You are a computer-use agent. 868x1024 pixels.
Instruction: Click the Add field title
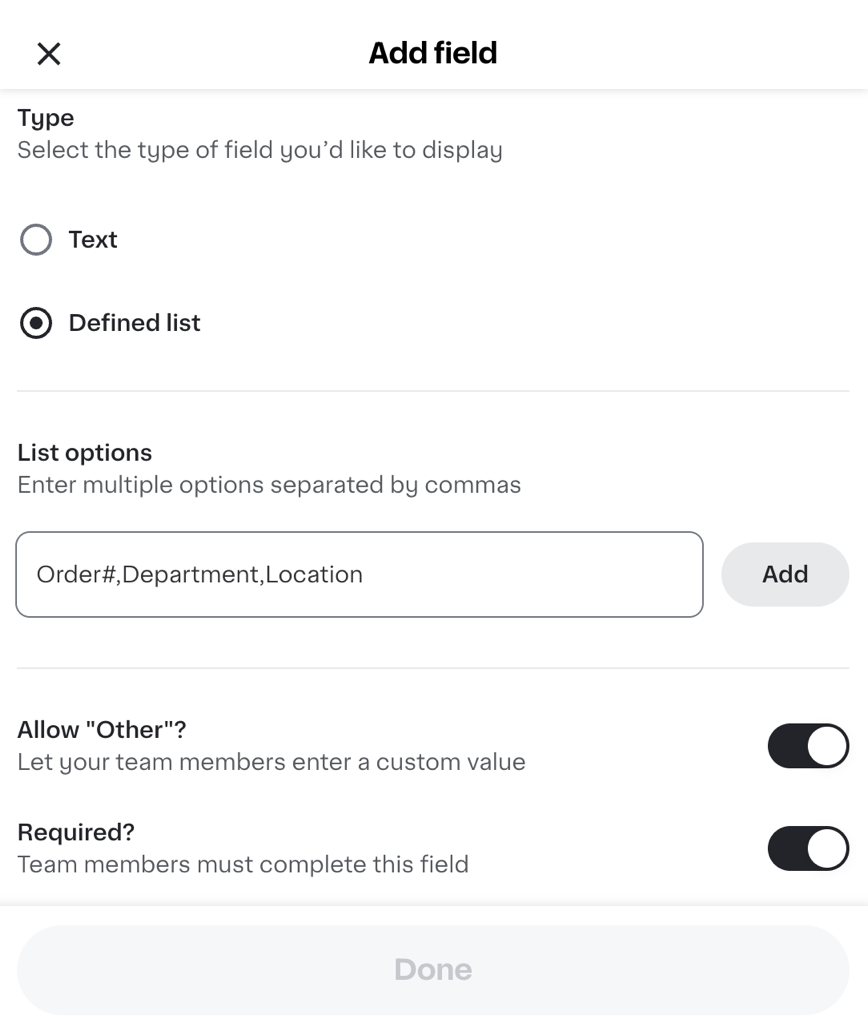coord(433,52)
